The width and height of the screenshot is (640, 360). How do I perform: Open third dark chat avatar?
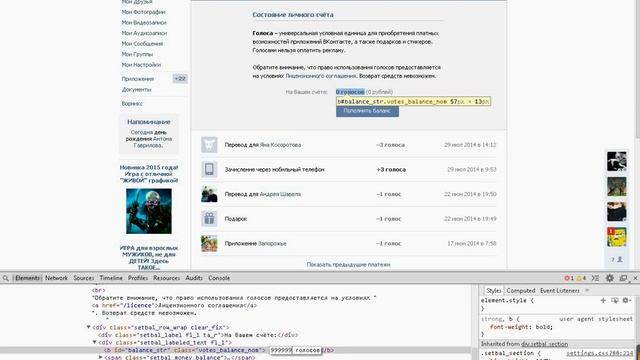(616, 211)
